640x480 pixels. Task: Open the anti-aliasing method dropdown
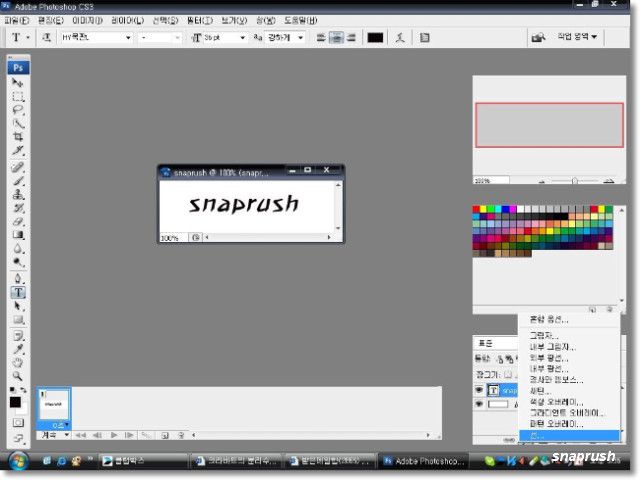(301, 38)
